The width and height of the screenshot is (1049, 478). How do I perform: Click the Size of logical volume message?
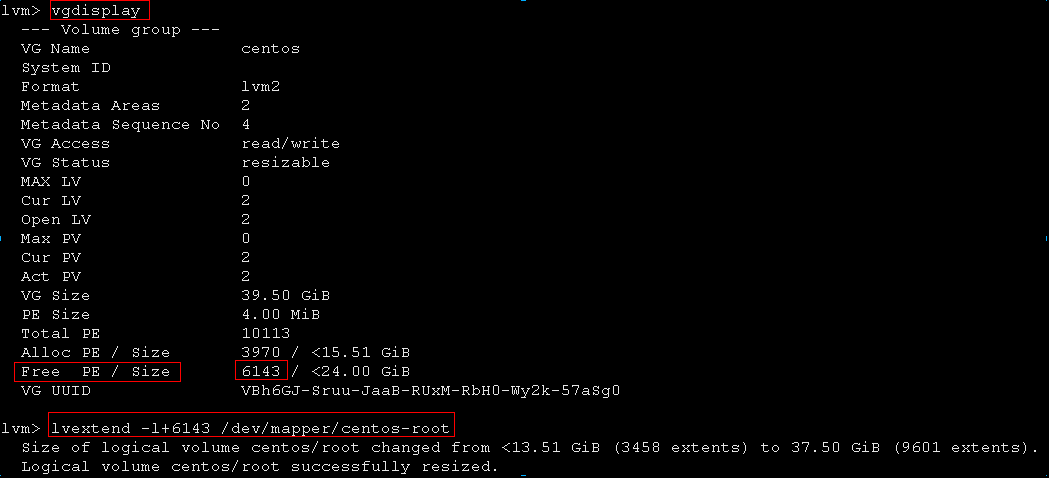tap(531, 447)
